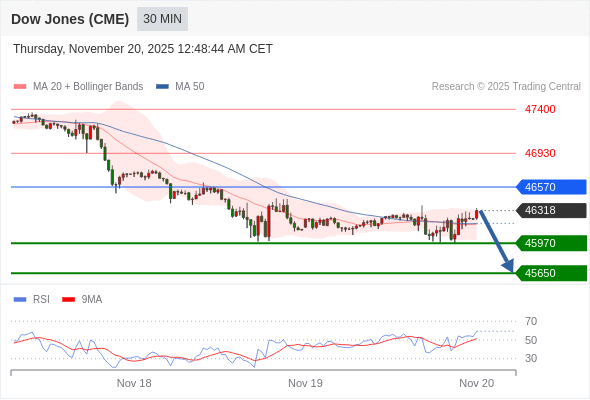Click the RSI legend swatch
The image size is (590, 400).
[20, 300]
